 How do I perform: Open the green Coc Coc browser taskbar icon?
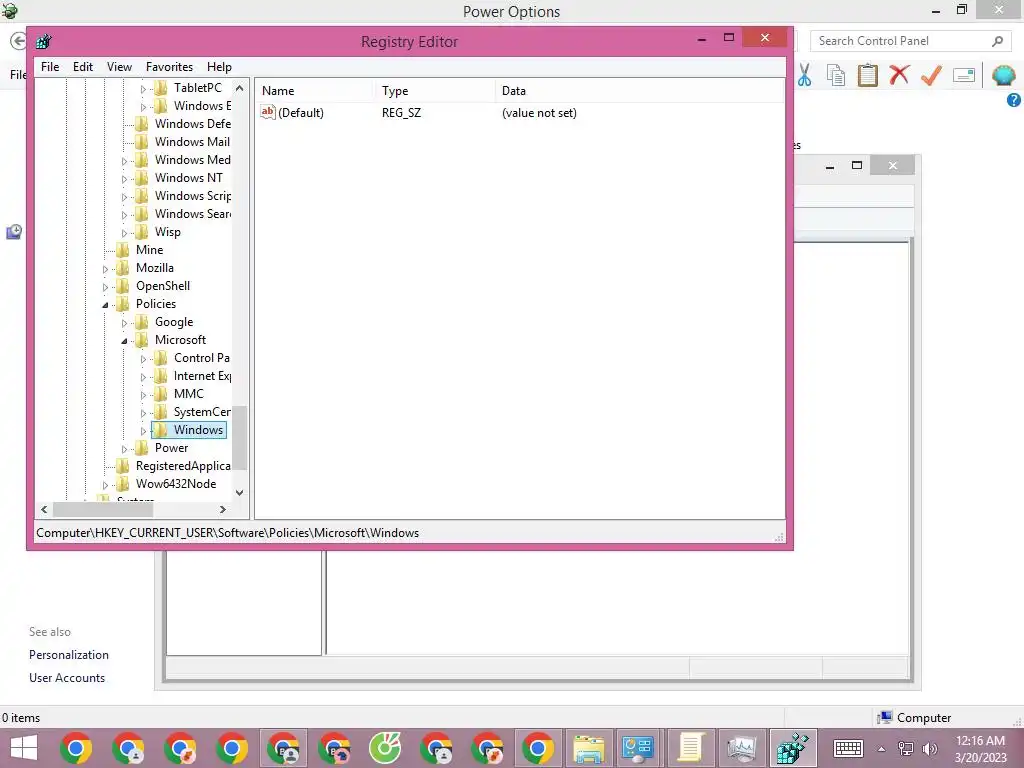pyautogui.click(x=385, y=748)
